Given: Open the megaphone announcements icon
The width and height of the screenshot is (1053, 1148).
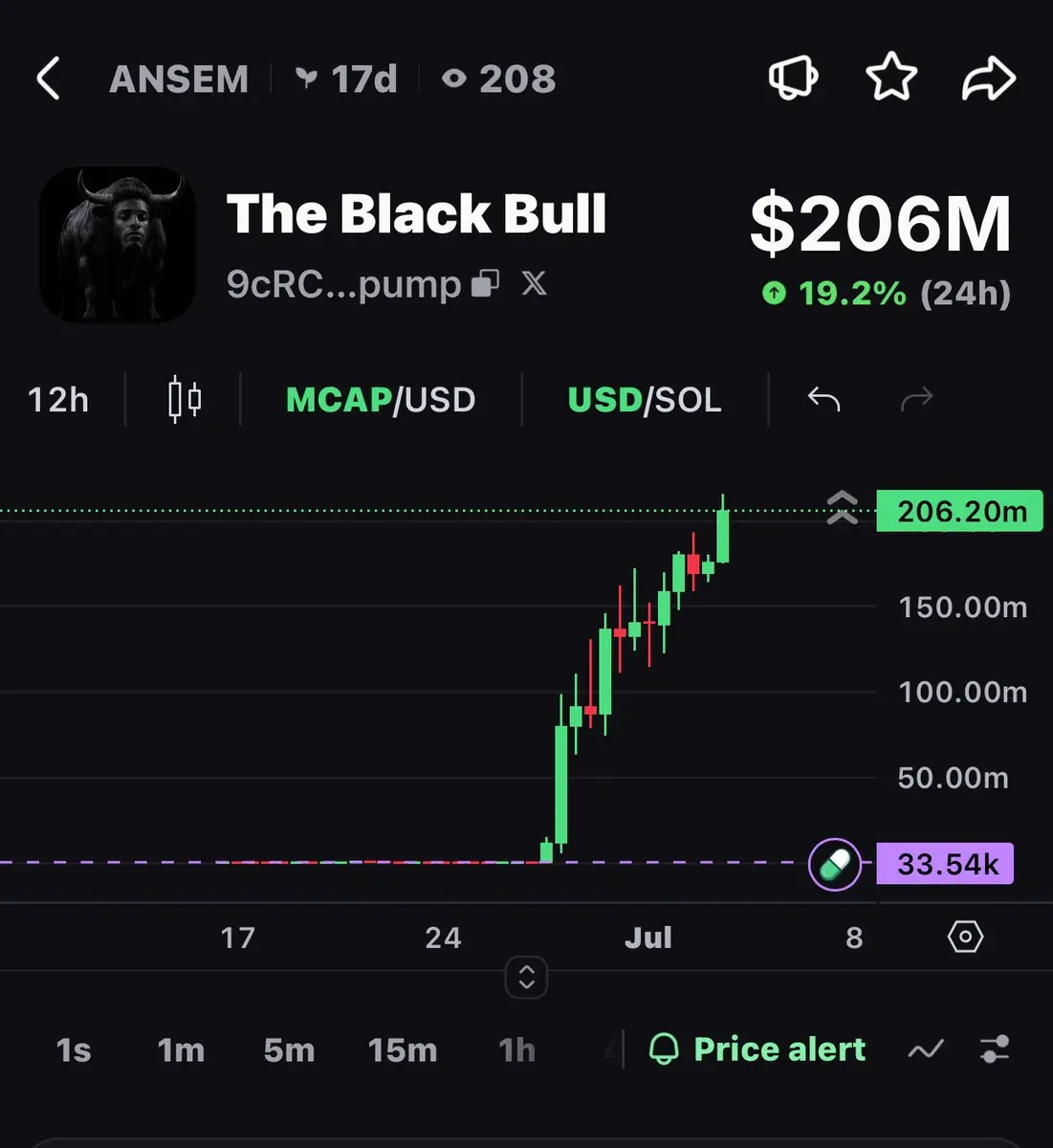Looking at the screenshot, I should tap(794, 77).
